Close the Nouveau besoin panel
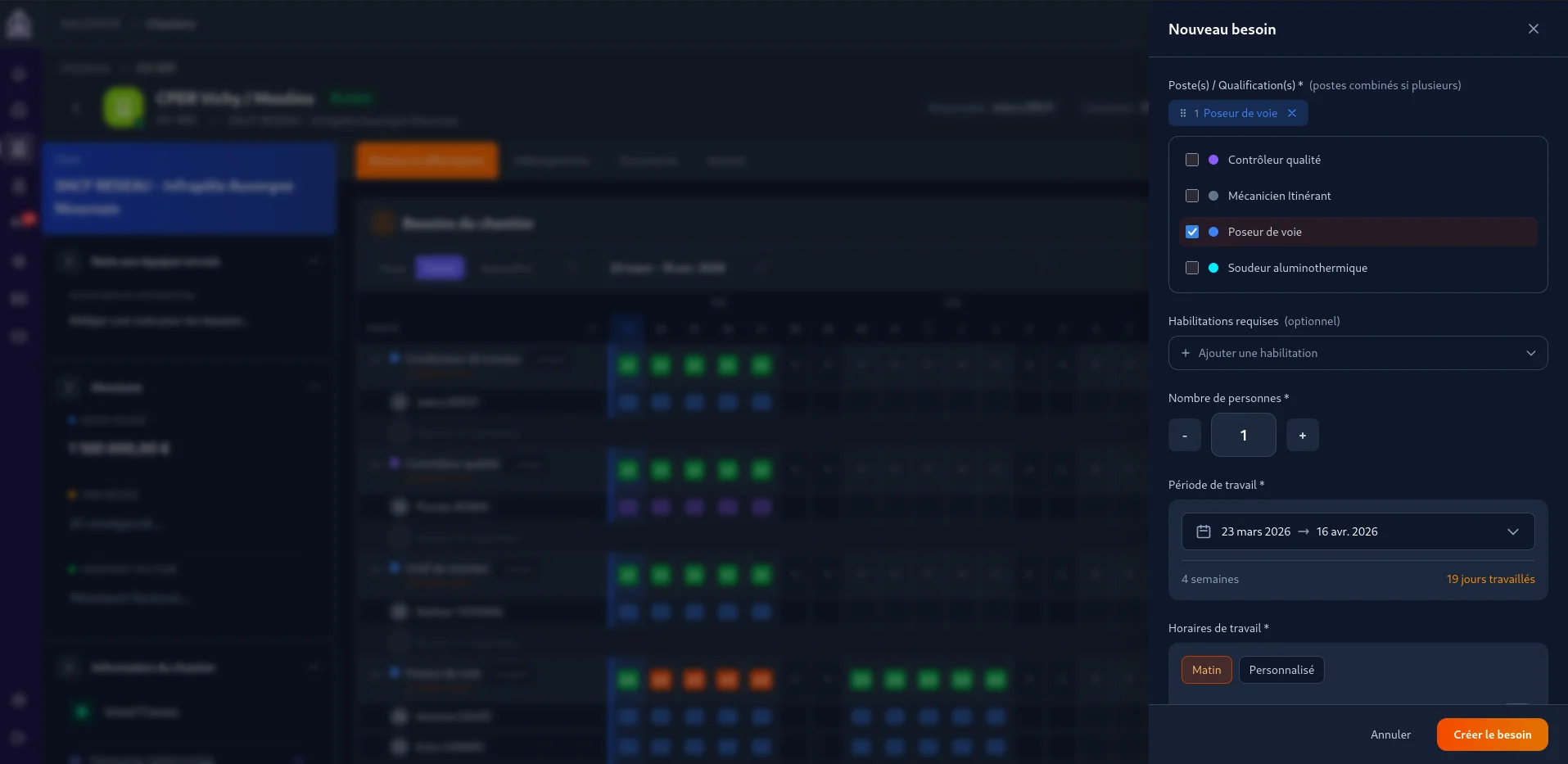The height and width of the screenshot is (764, 1568). 1533,29
